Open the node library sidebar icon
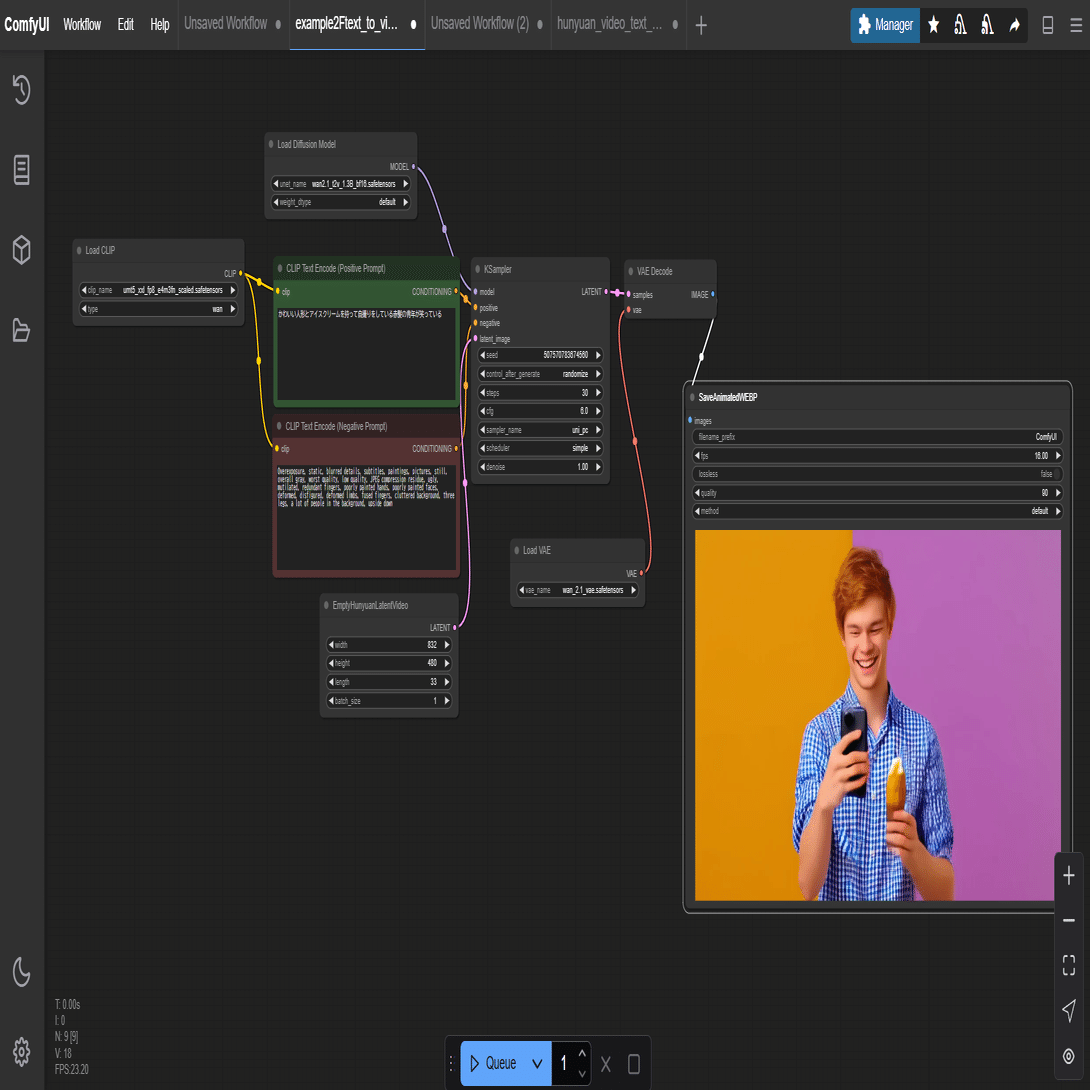The width and height of the screenshot is (1090, 1090). [22, 170]
